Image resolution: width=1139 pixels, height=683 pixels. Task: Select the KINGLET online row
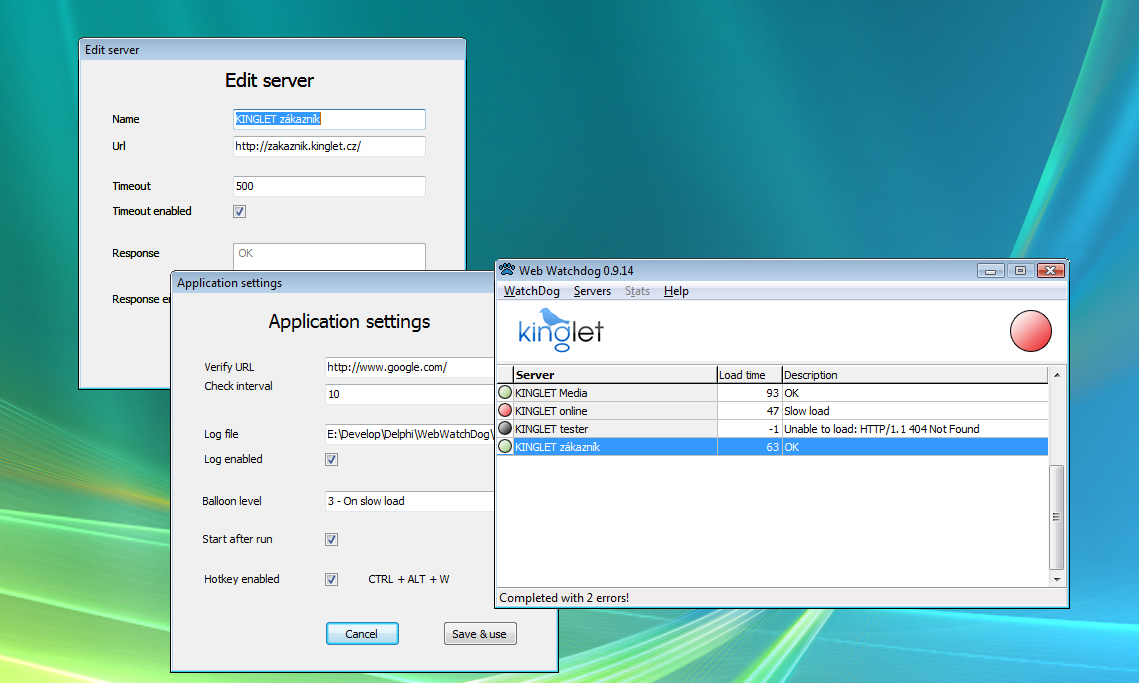click(772, 411)
